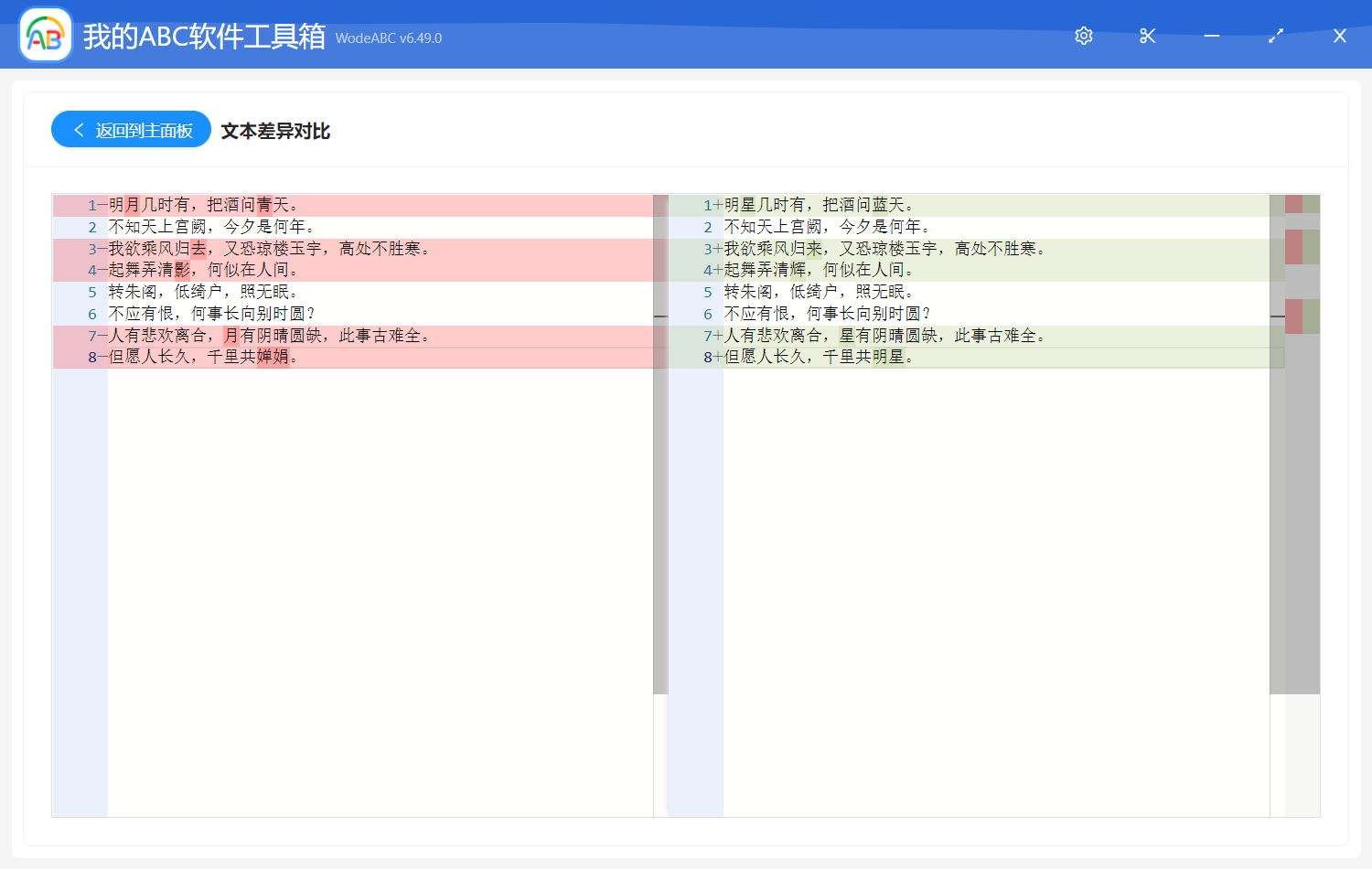Click the minimize icon in the title bar

pyautogui.click(x=1211, y=37)
